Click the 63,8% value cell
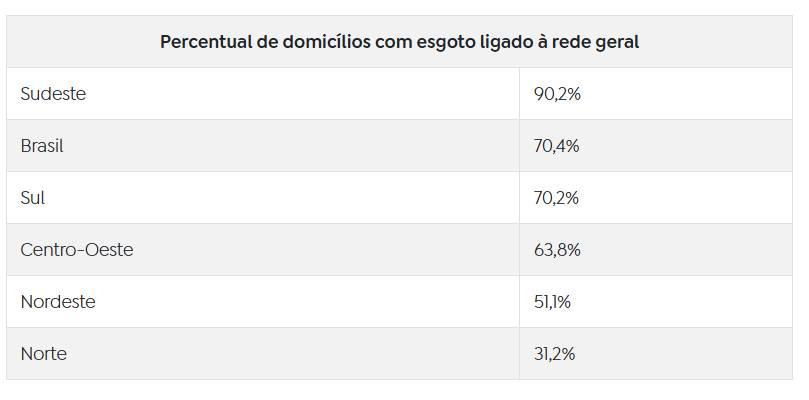 point(557,250)
